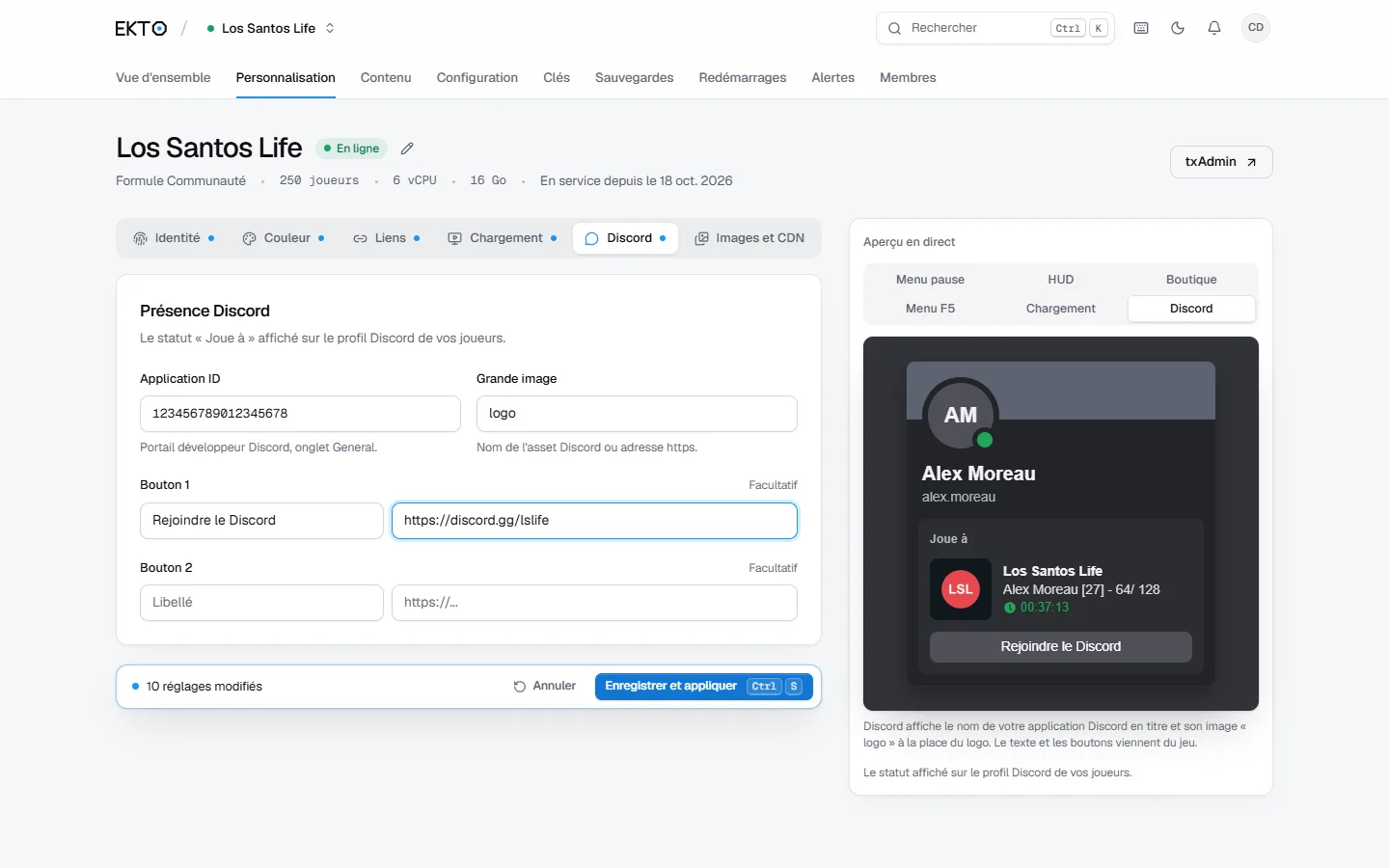Click the Application ID field
1389x868 pixels.
300,414
